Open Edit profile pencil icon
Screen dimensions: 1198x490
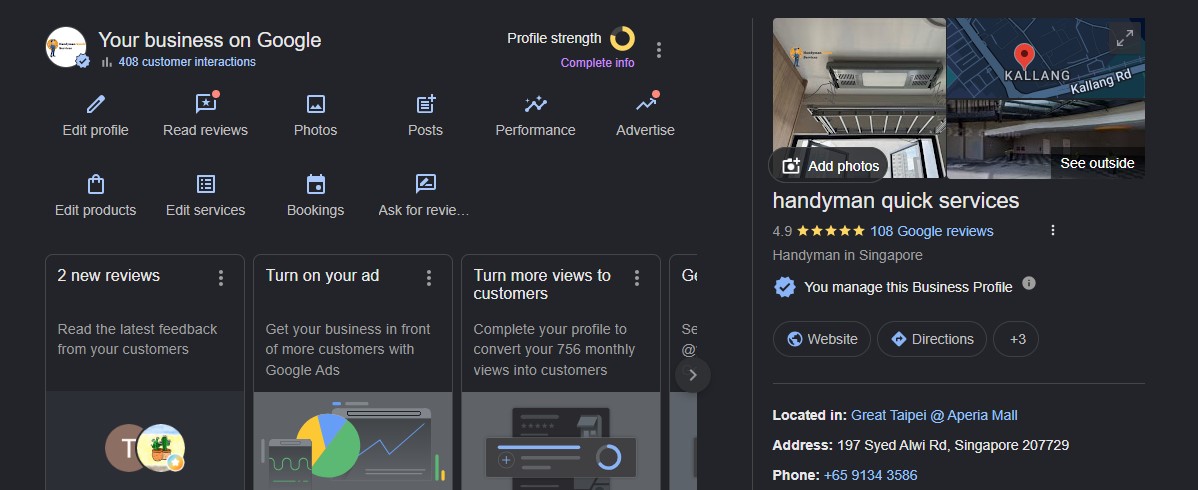click(x=96, y=104)
